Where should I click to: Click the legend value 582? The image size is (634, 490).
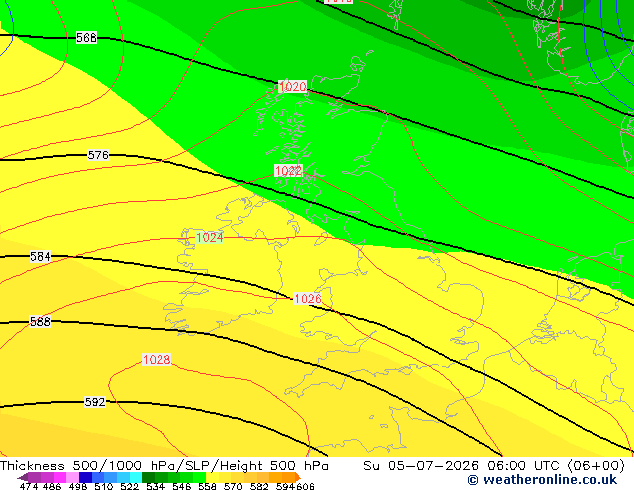click(x=259, y=486)
